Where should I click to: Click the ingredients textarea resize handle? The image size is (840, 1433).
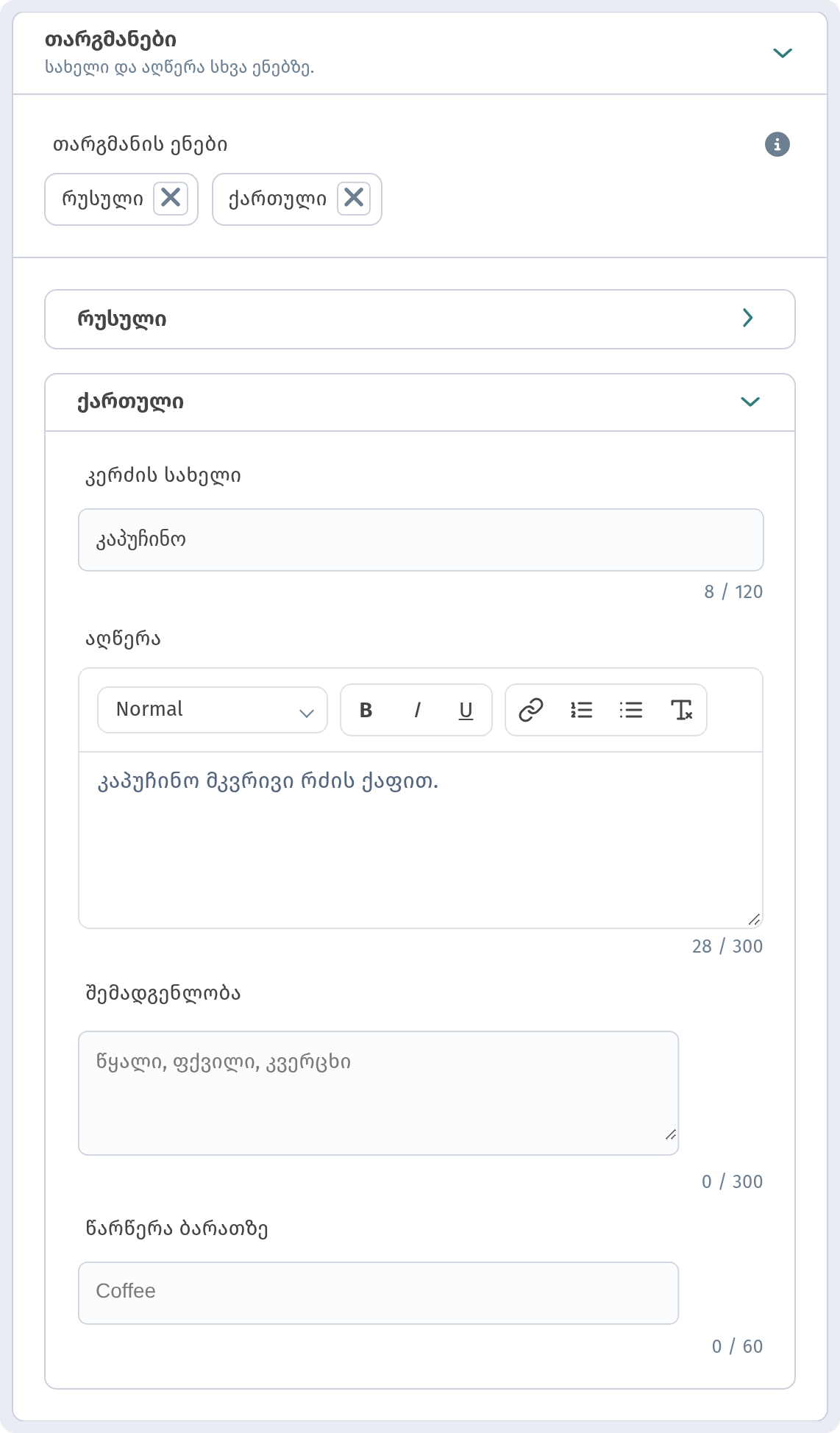click(670, 1134)
